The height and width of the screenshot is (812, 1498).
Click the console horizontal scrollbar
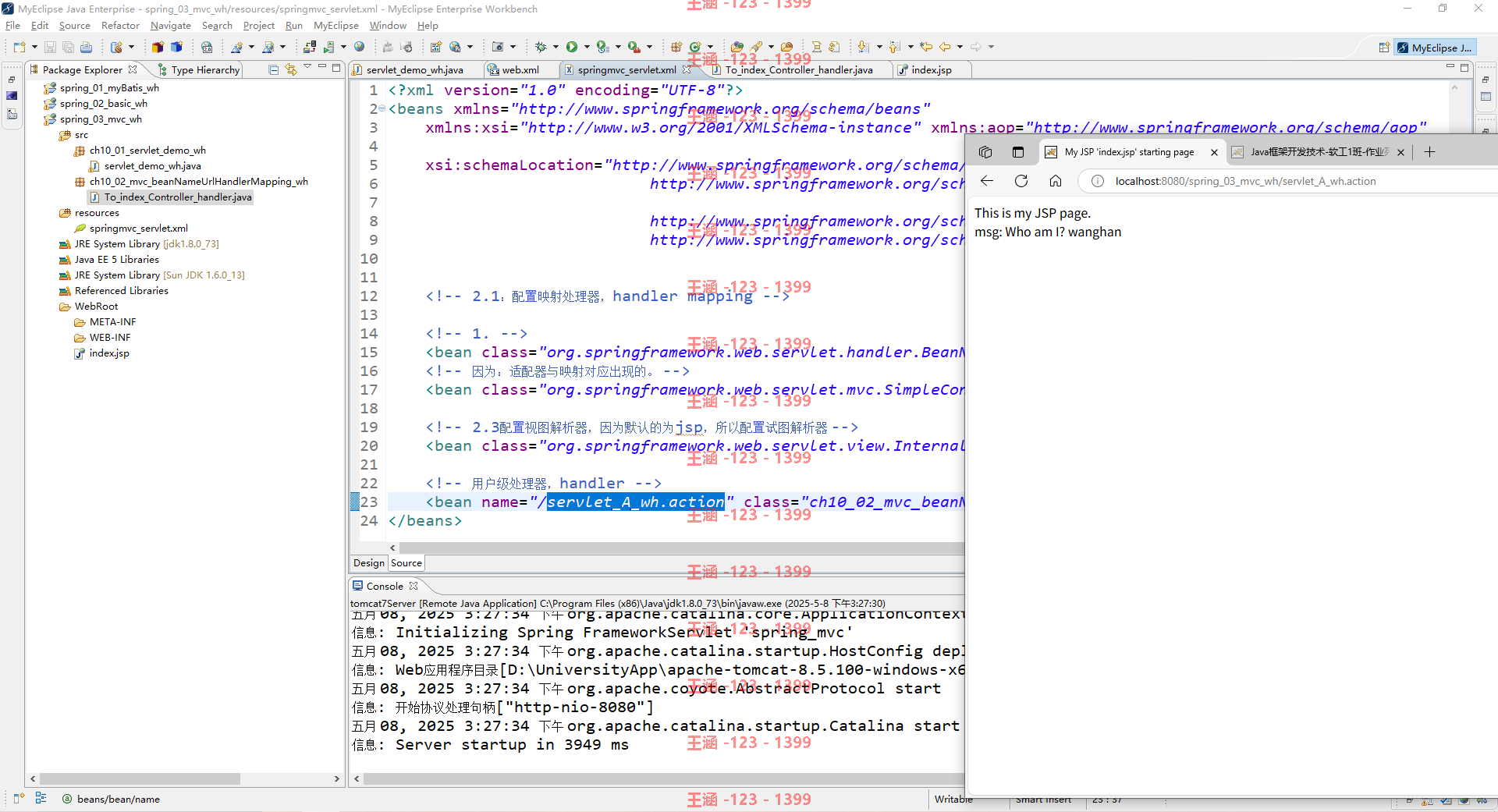(664, 778)
